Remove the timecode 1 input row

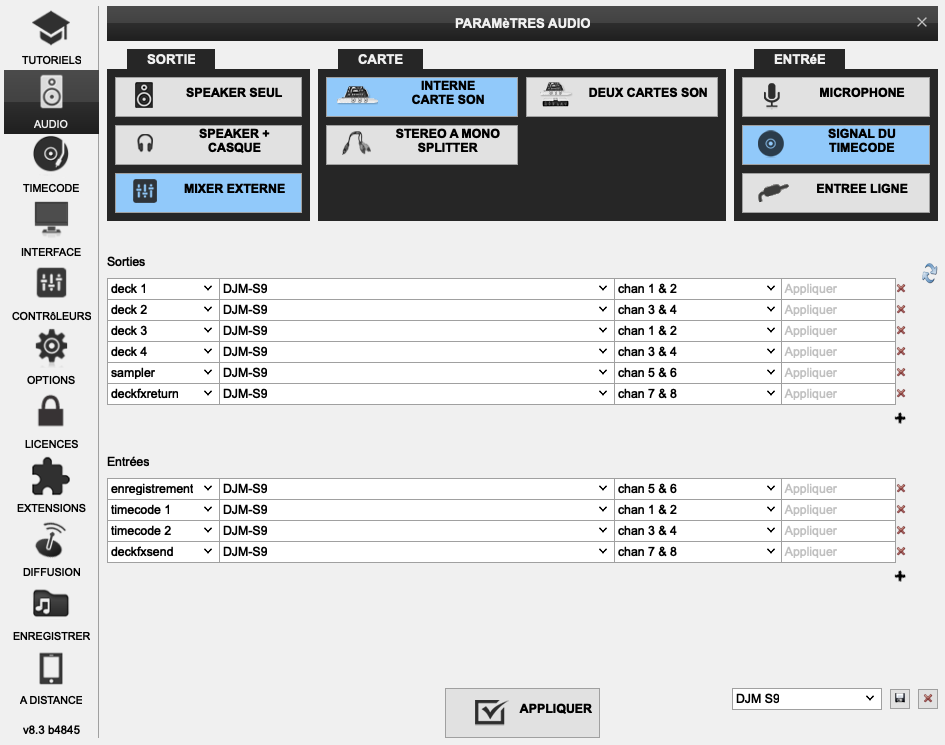click(901, 510)
